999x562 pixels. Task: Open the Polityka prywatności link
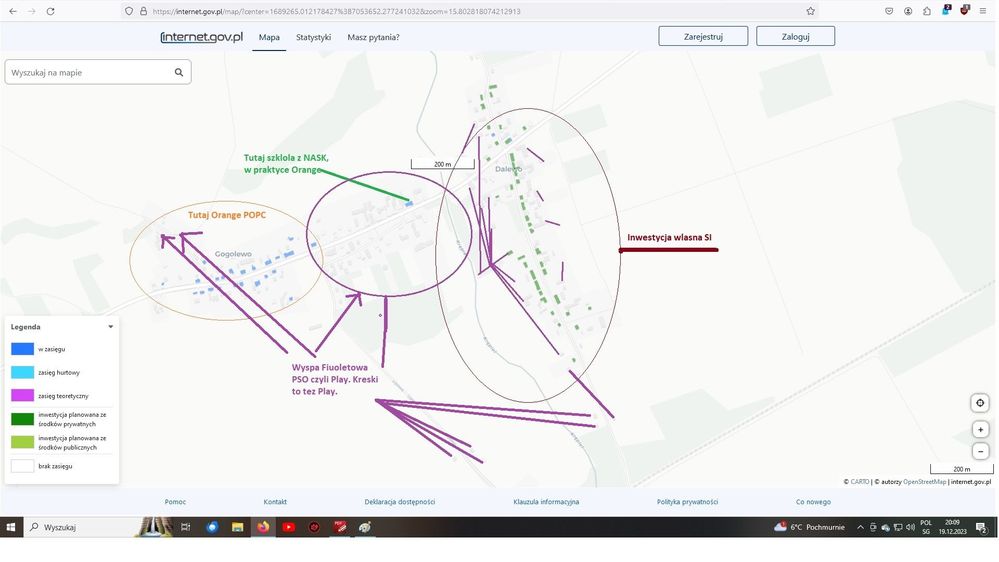pos(687,501)
